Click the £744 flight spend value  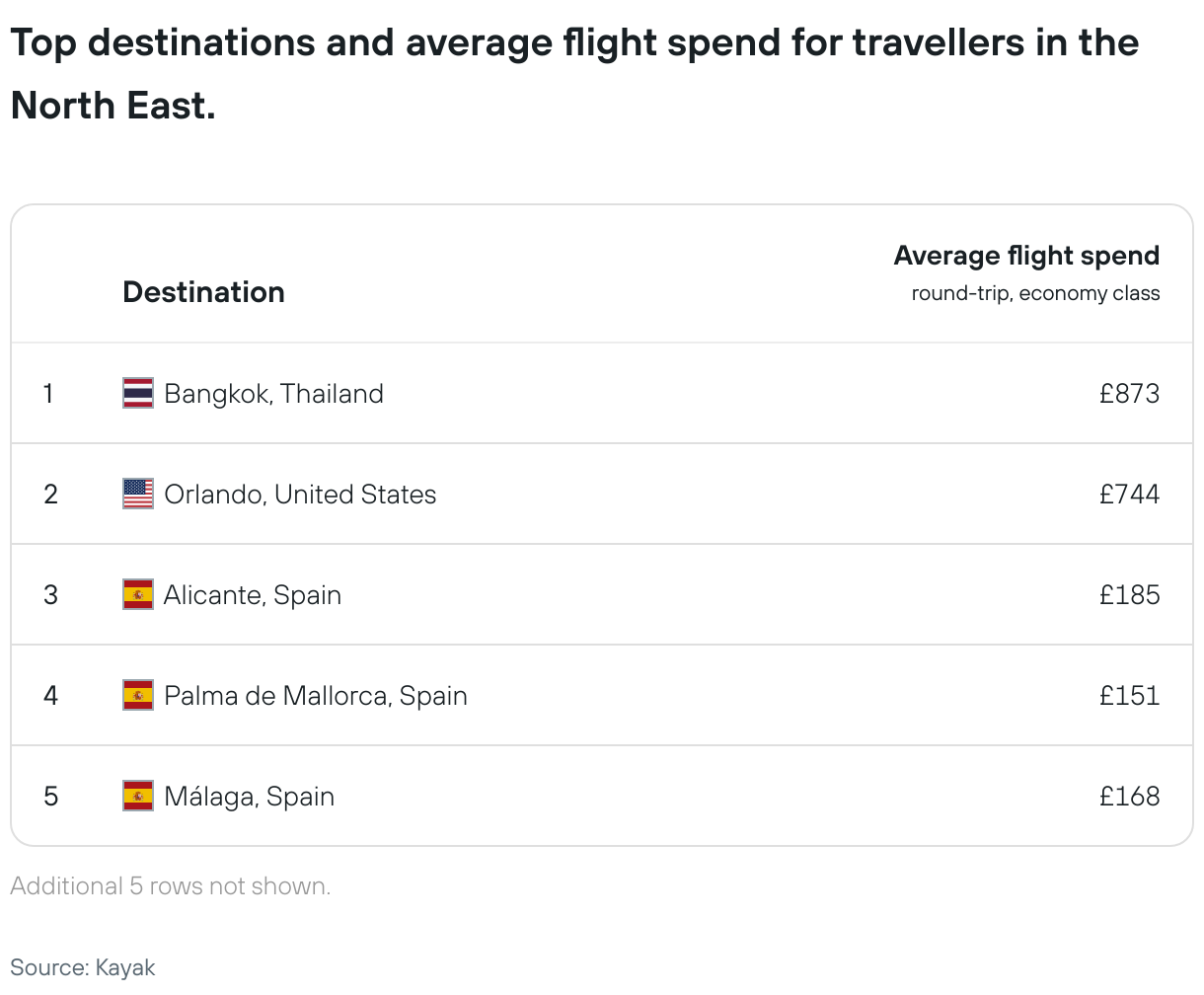(x=1129, y=494)
